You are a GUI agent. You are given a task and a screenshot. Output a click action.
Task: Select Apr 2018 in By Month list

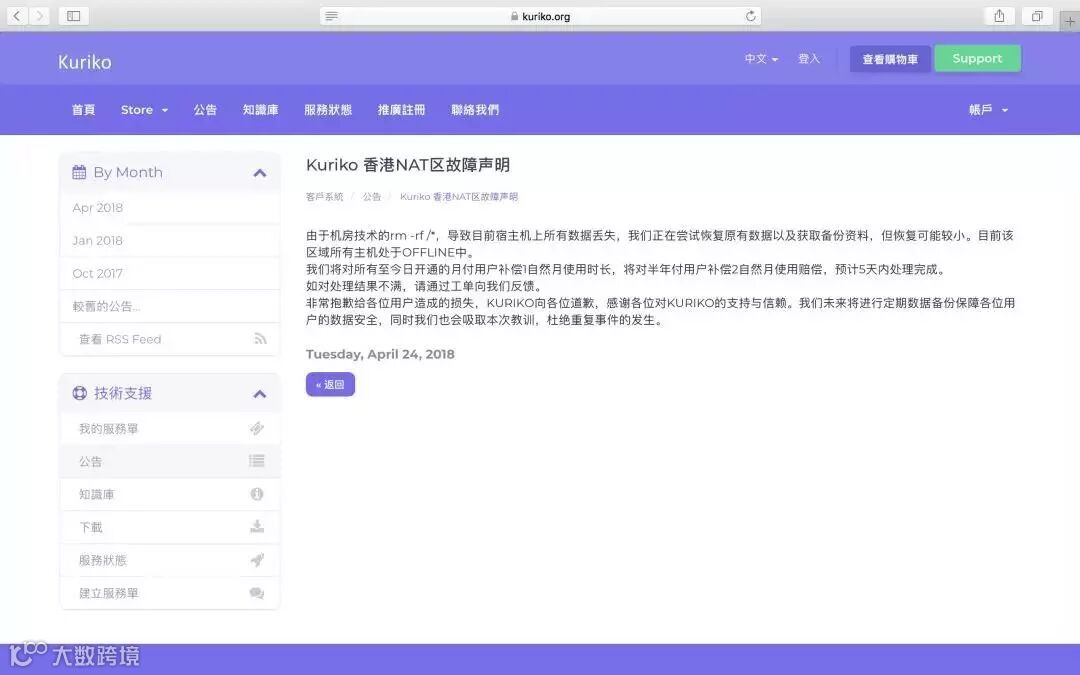[170, 207]
